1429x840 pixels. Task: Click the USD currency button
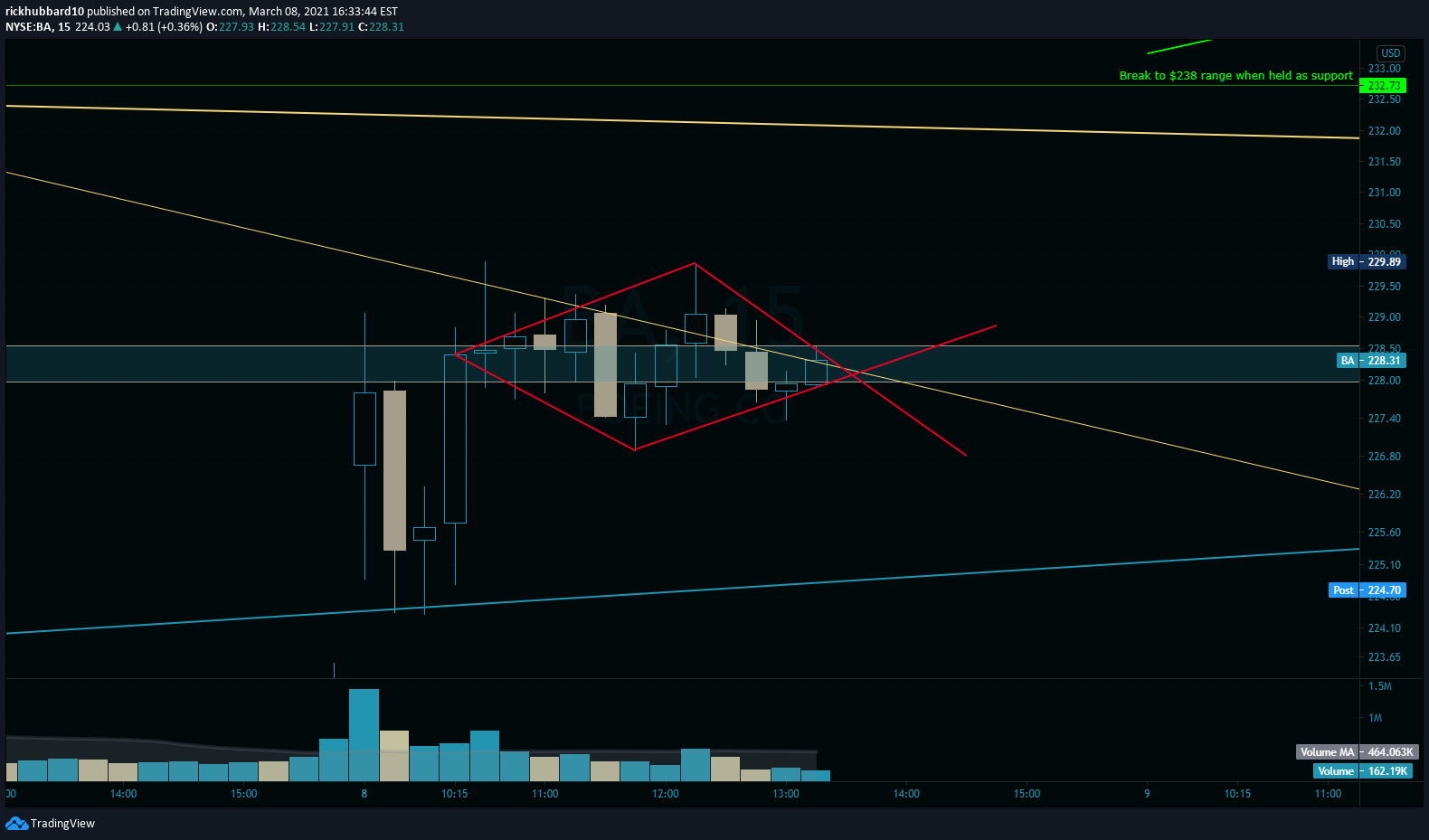pos(1390,53)
